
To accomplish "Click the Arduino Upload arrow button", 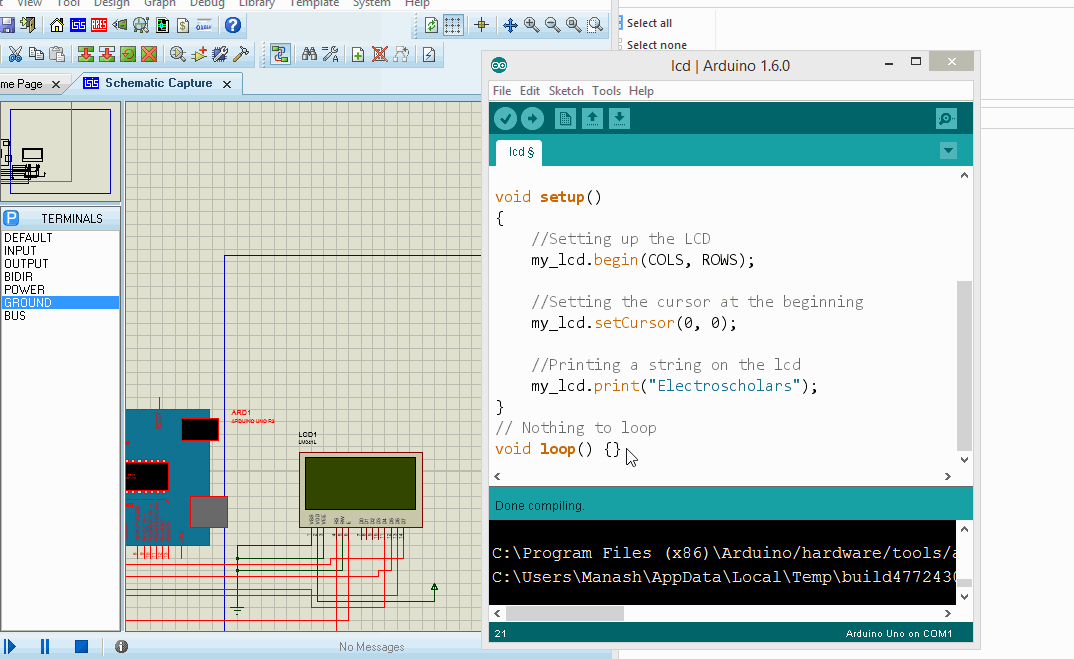I will tap(533, 119).
